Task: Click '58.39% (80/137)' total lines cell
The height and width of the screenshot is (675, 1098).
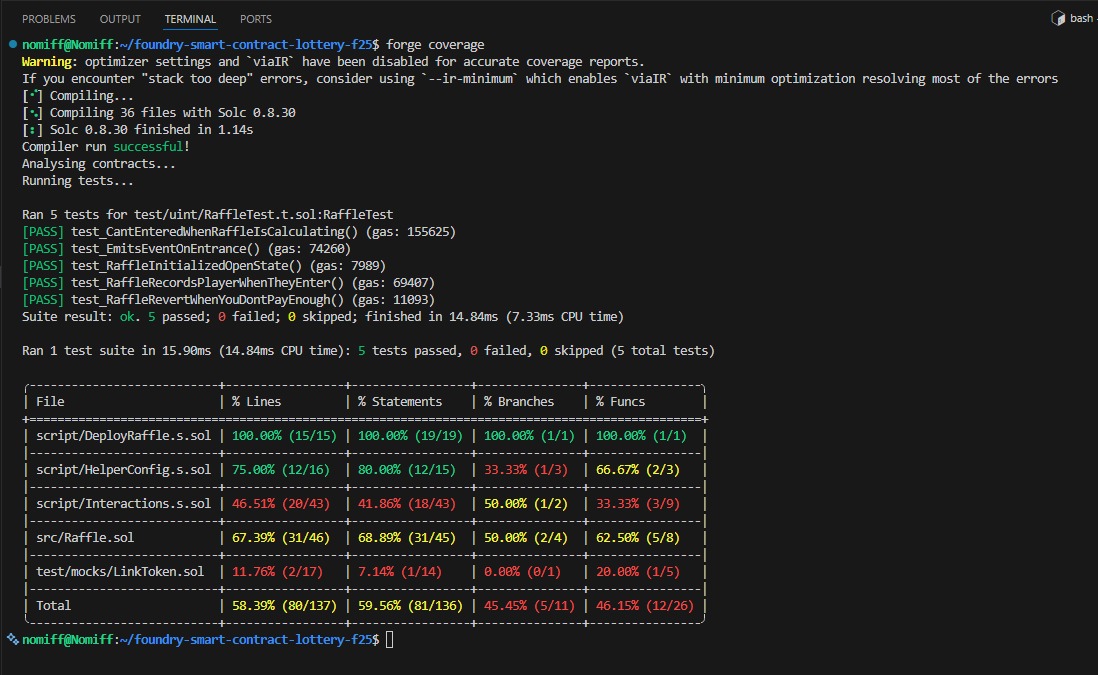Action: [x=284, y=606]
